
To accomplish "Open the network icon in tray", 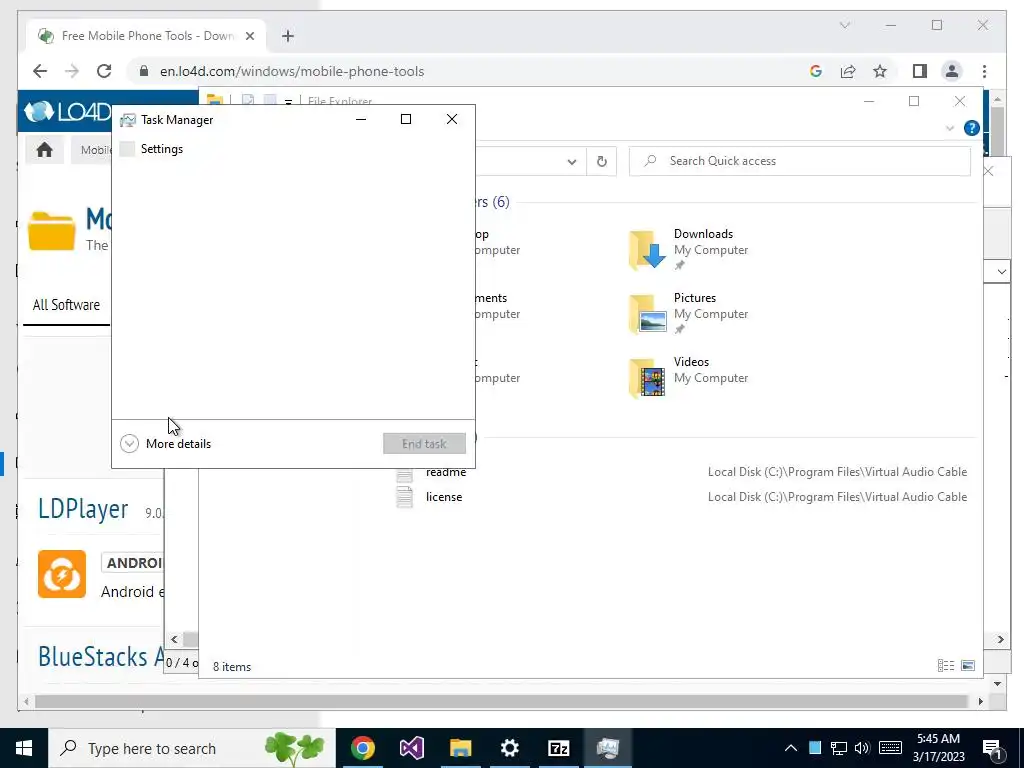I will [x=839, y=748].
